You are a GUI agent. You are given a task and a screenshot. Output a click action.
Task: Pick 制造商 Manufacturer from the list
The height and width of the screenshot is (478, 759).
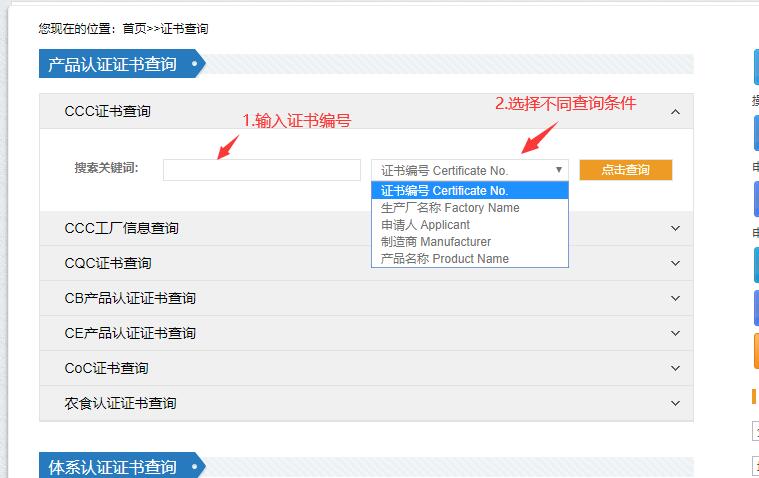[x=436, y=242]
